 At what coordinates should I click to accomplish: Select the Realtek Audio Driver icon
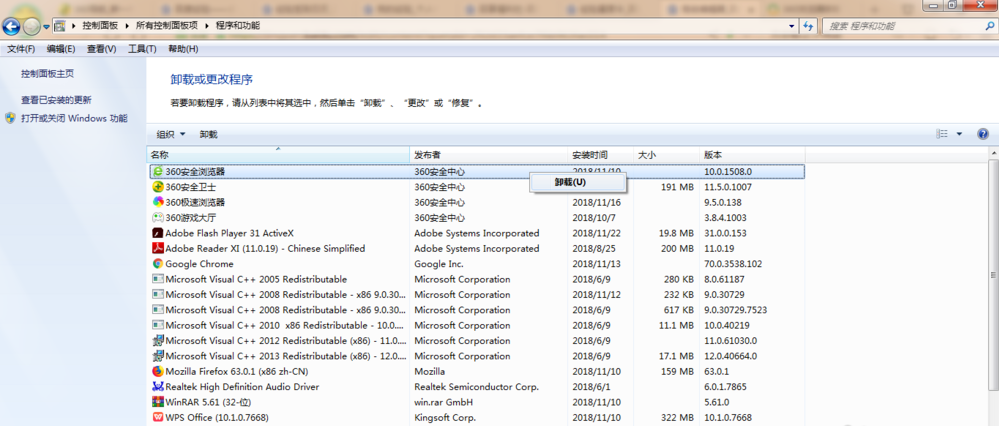[157, 387]
